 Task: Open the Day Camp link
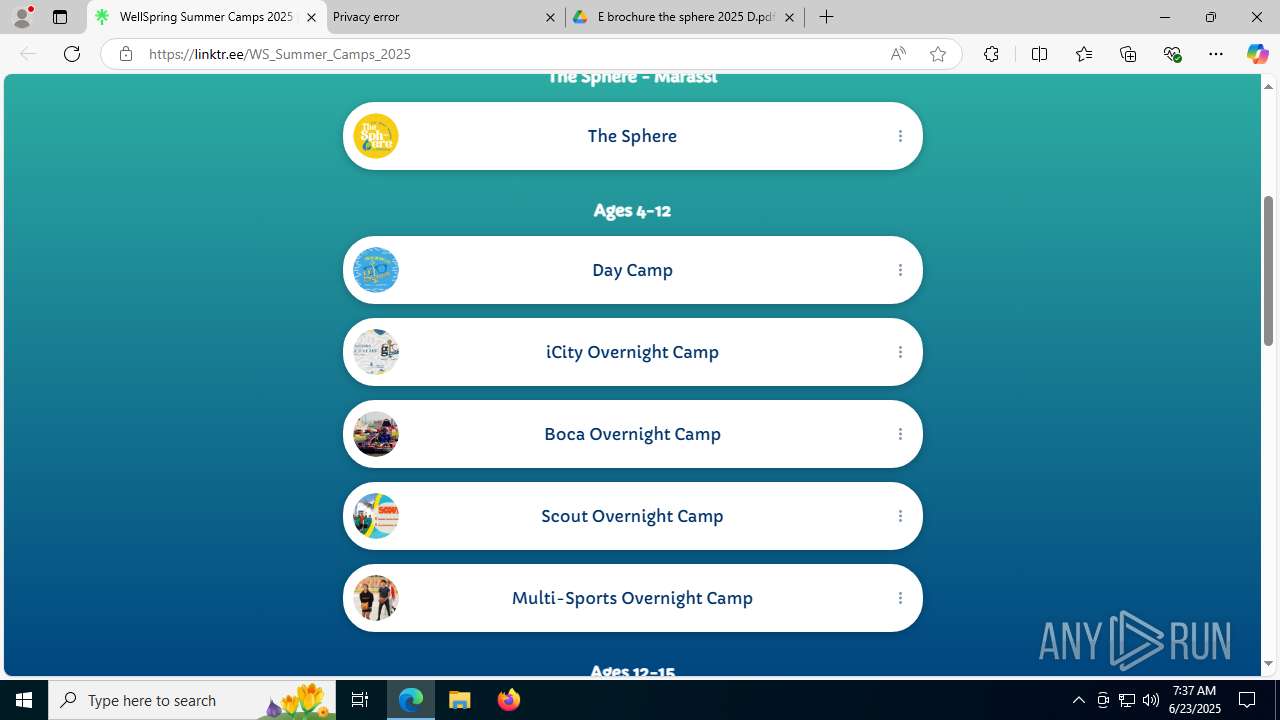click(x=632, y=270)
